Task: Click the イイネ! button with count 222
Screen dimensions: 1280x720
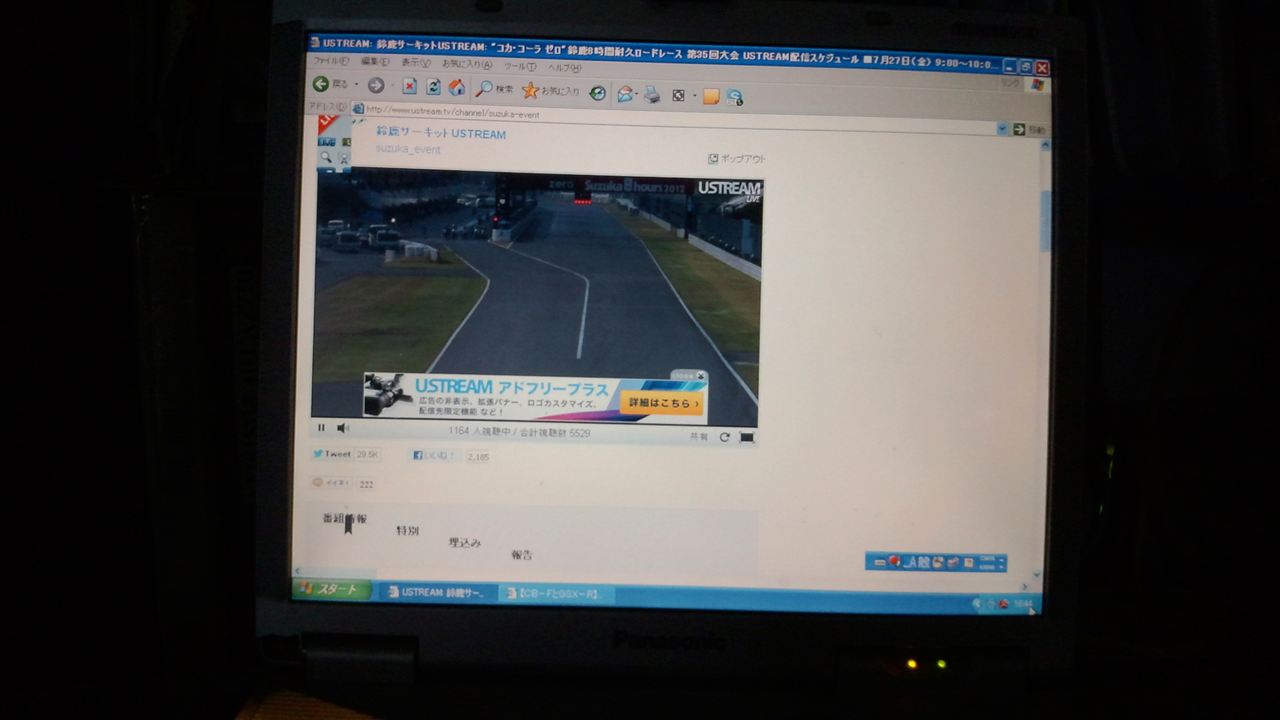Action: 331,482
